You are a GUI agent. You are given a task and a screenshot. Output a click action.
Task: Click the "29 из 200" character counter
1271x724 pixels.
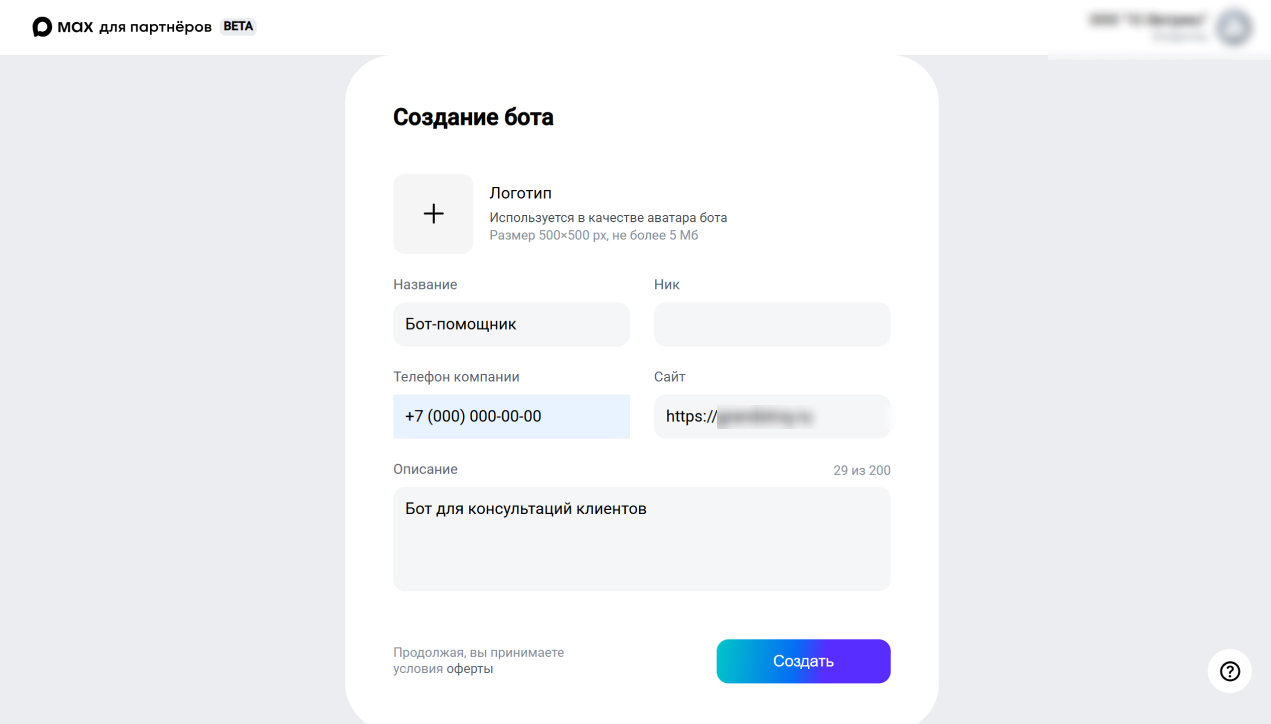861,470
